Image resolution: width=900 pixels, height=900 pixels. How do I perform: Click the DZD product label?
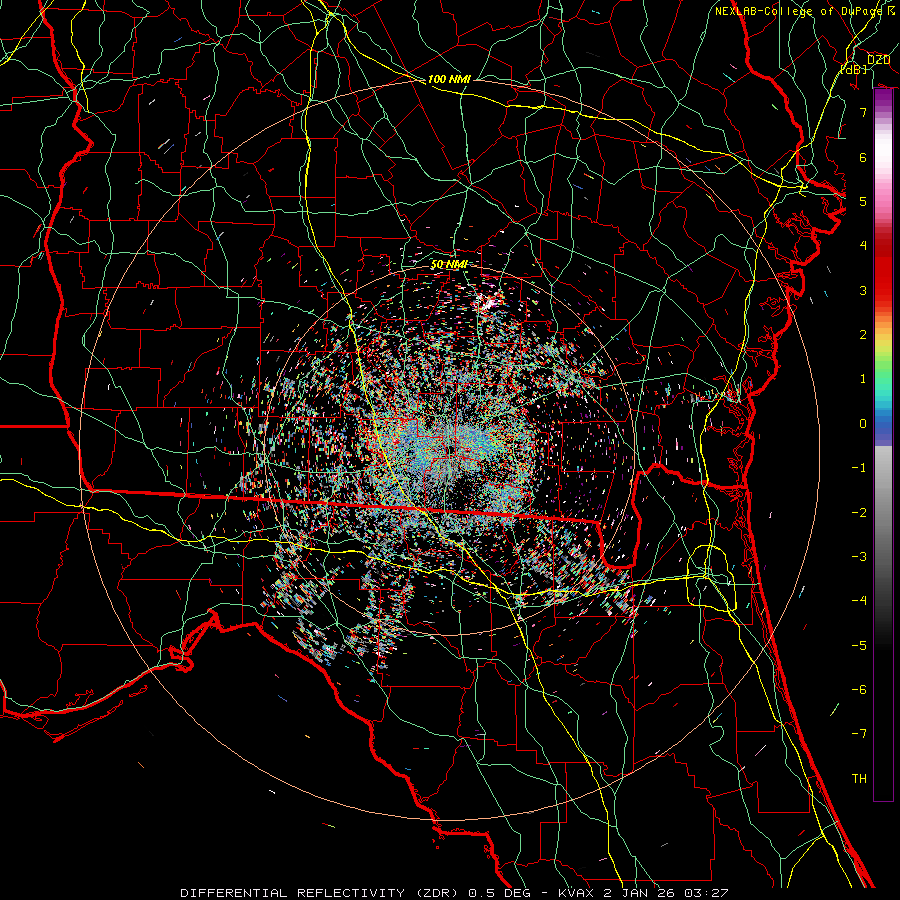click(x=878, y=59)
